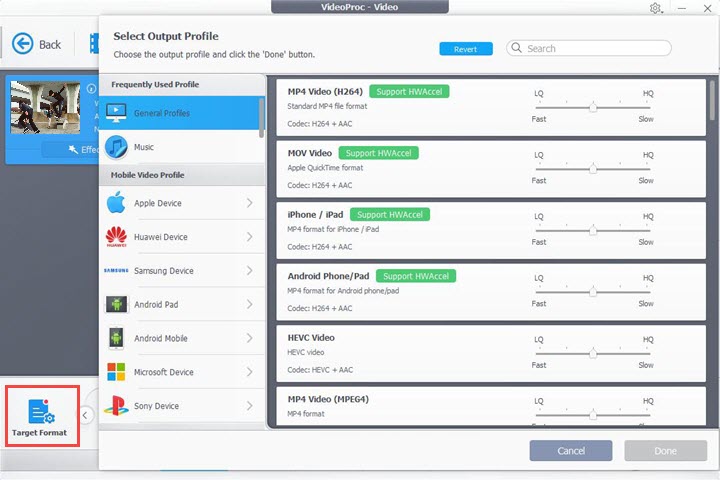Viewport: 720px width, 480px height.
Task: Click Support HWAccel badge on iPhone / iPad
Action: click(390, 215)
